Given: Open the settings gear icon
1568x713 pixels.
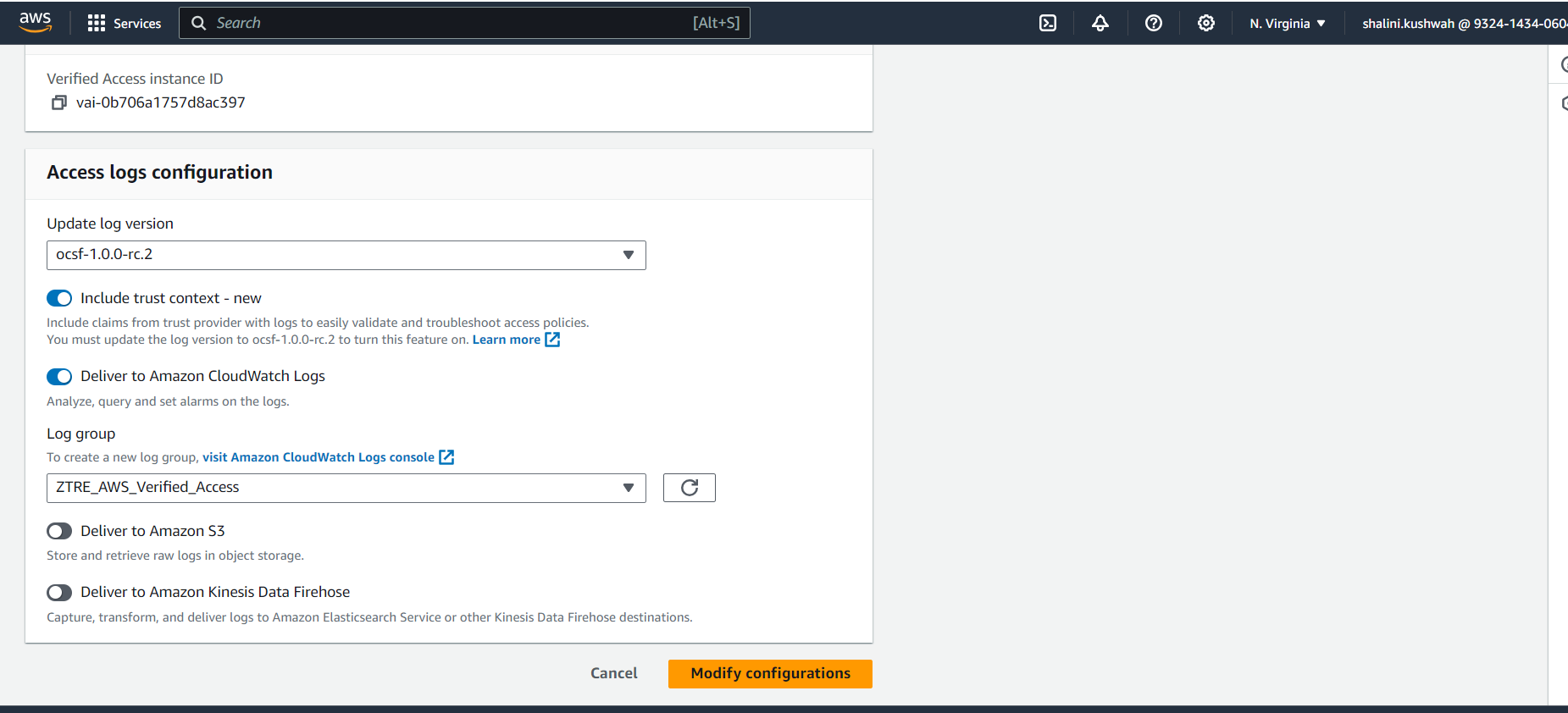Looking at the screenshot, I should pos(1206,24).
